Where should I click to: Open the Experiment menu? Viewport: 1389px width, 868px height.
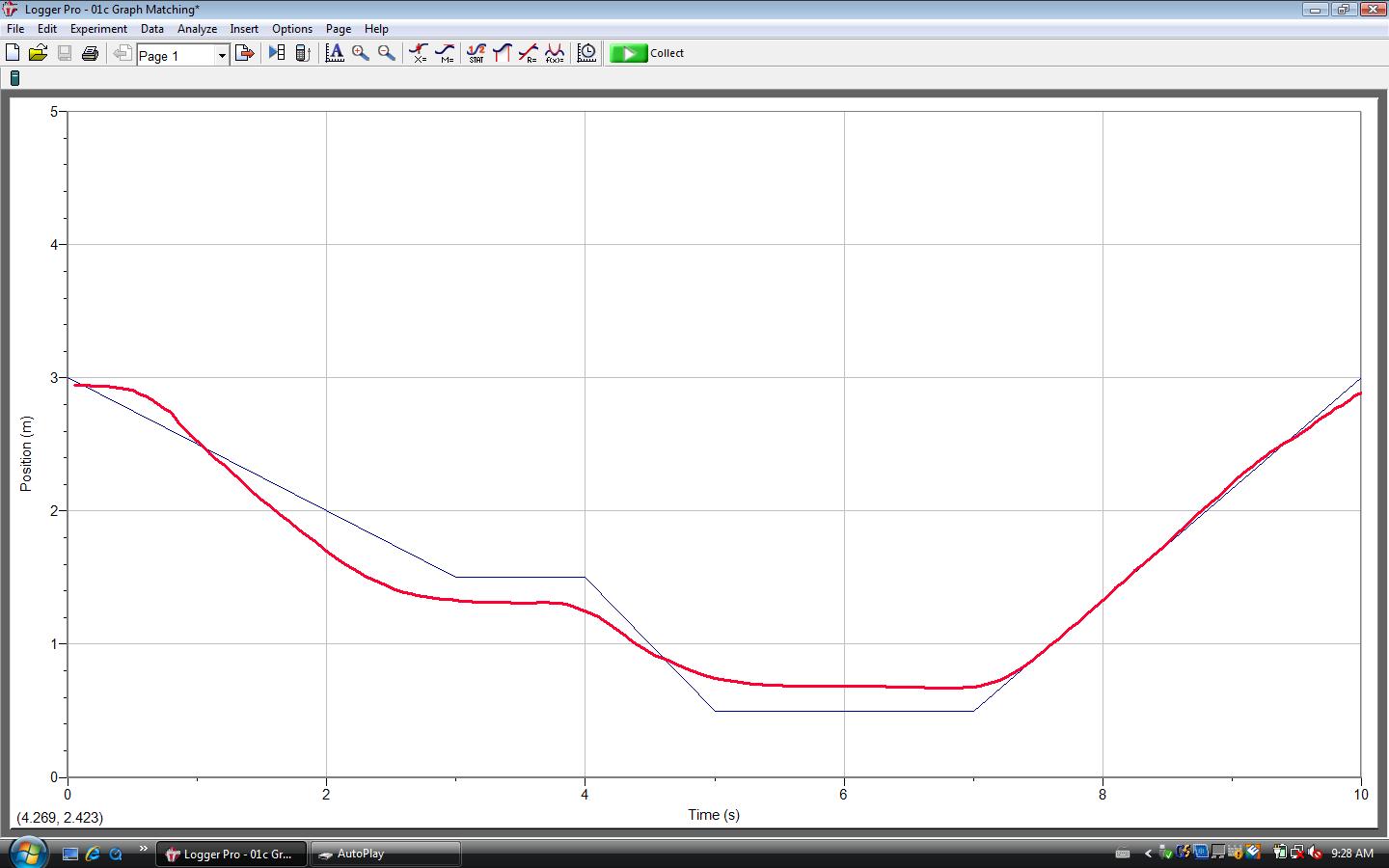pos(98,29)
